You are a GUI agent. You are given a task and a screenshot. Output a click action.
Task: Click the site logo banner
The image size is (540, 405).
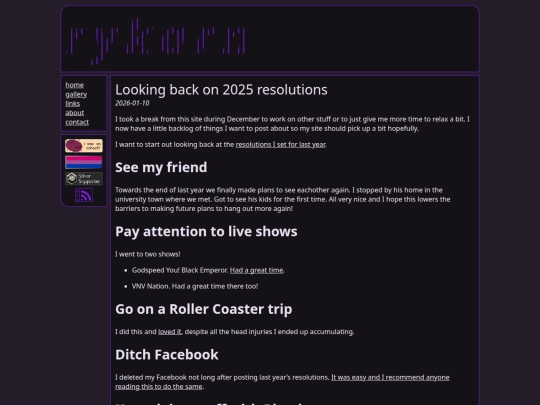pyautogui.click(x=156, y=41)
